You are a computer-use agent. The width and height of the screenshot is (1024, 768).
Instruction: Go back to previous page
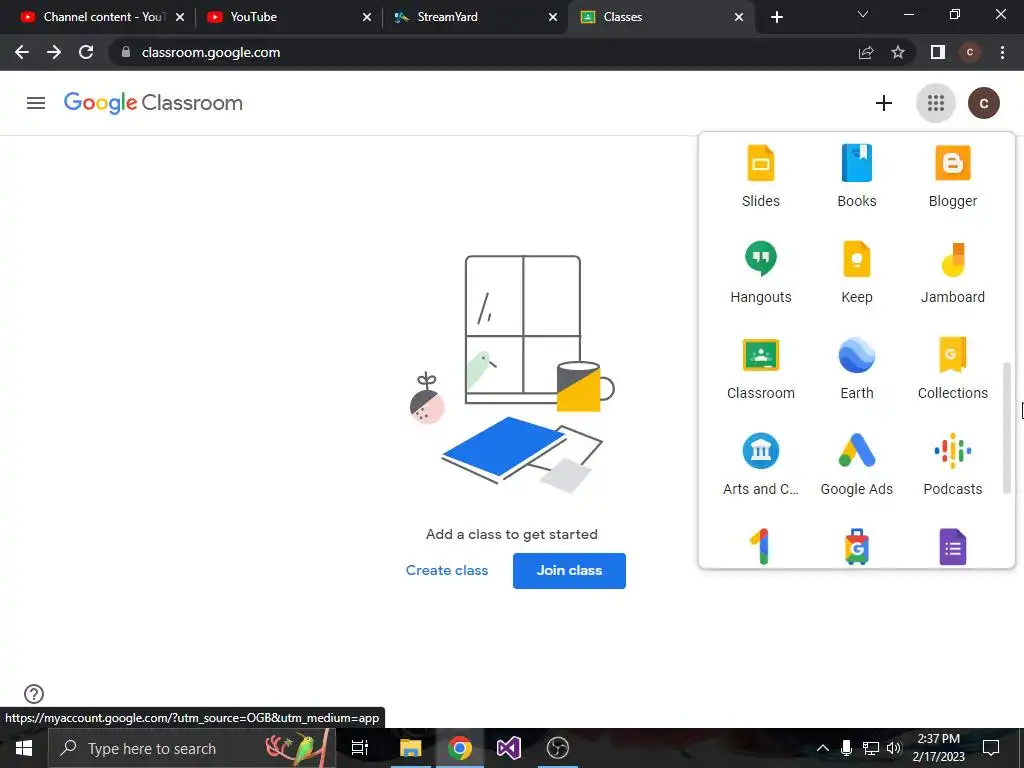(x=22, y=52)
